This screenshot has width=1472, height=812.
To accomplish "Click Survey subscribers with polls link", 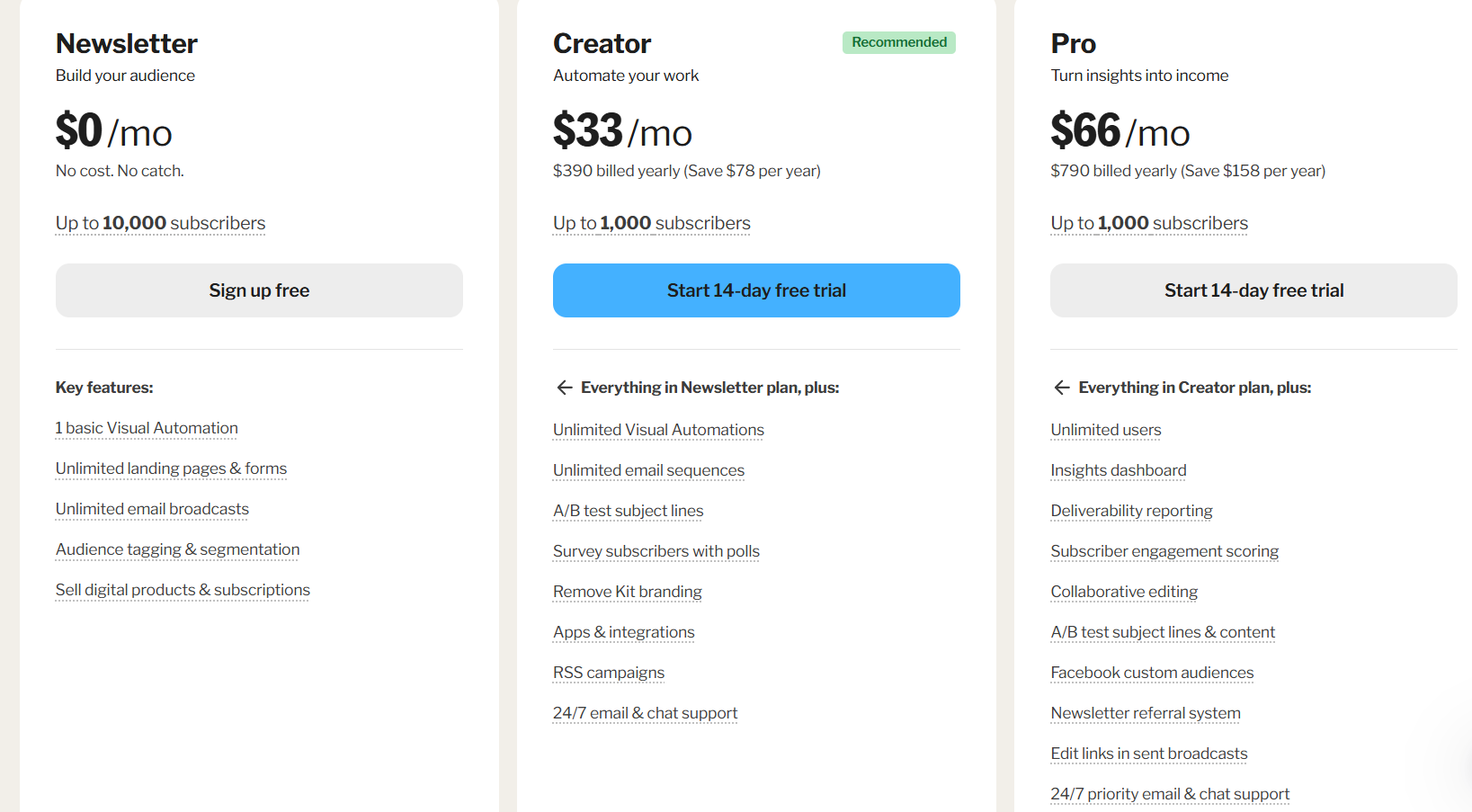I will 656,551.
